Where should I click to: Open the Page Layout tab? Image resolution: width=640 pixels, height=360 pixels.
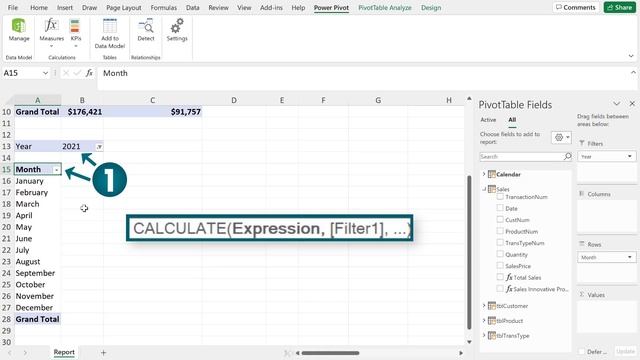click(x=124, y=7)
